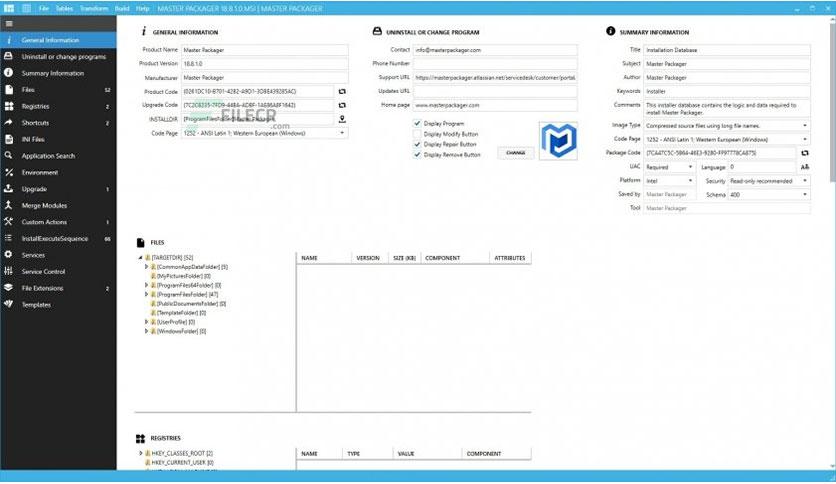Screen dimensions: 836x484
Task: Open the hamburger menu in the sidebar
Action: (x=9, y=23)
